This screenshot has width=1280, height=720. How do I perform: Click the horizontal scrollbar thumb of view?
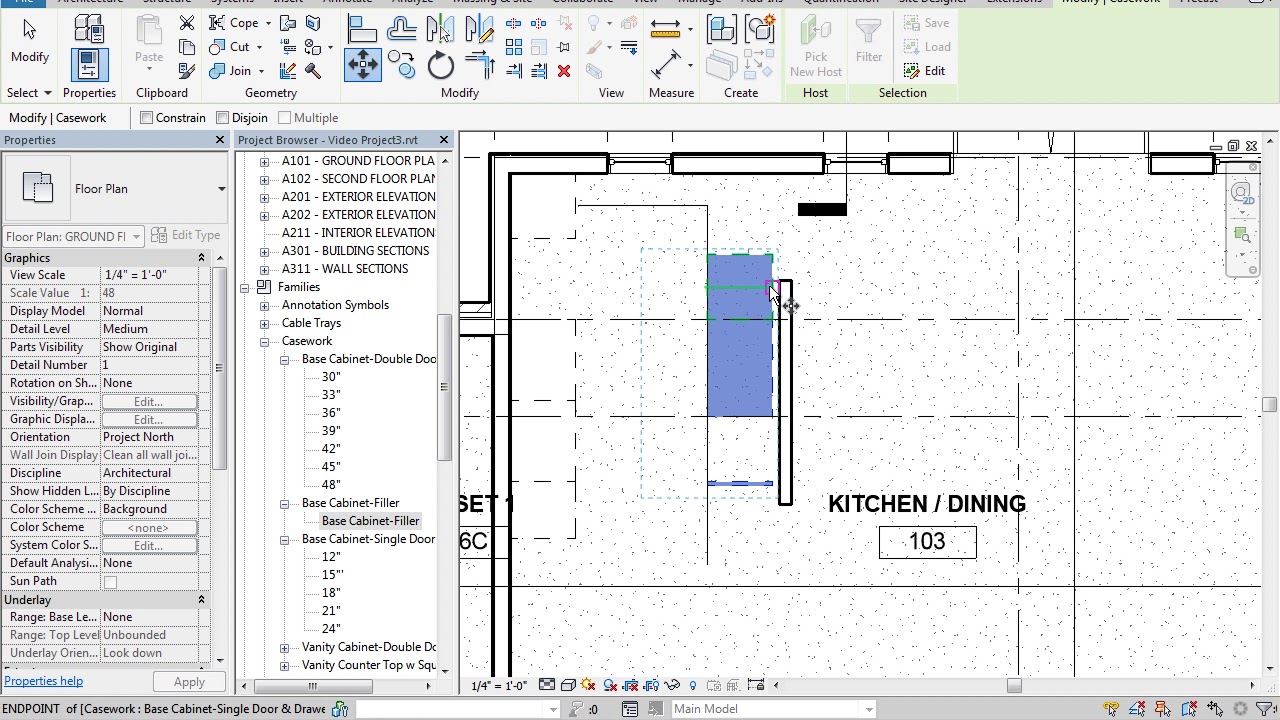click(x=1014, y=685)
